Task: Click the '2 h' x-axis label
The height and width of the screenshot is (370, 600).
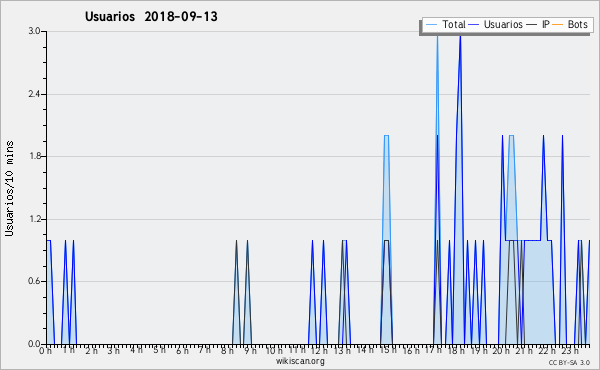Action: click(x=91, y=350)
